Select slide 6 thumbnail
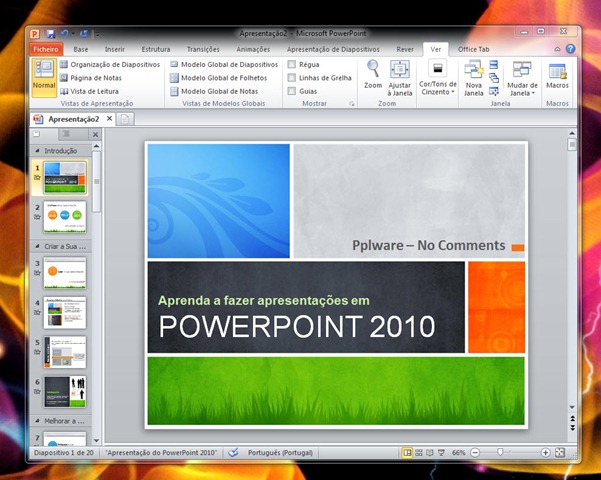The height and width of the screenshot is (480, 601). coord(65,391)
